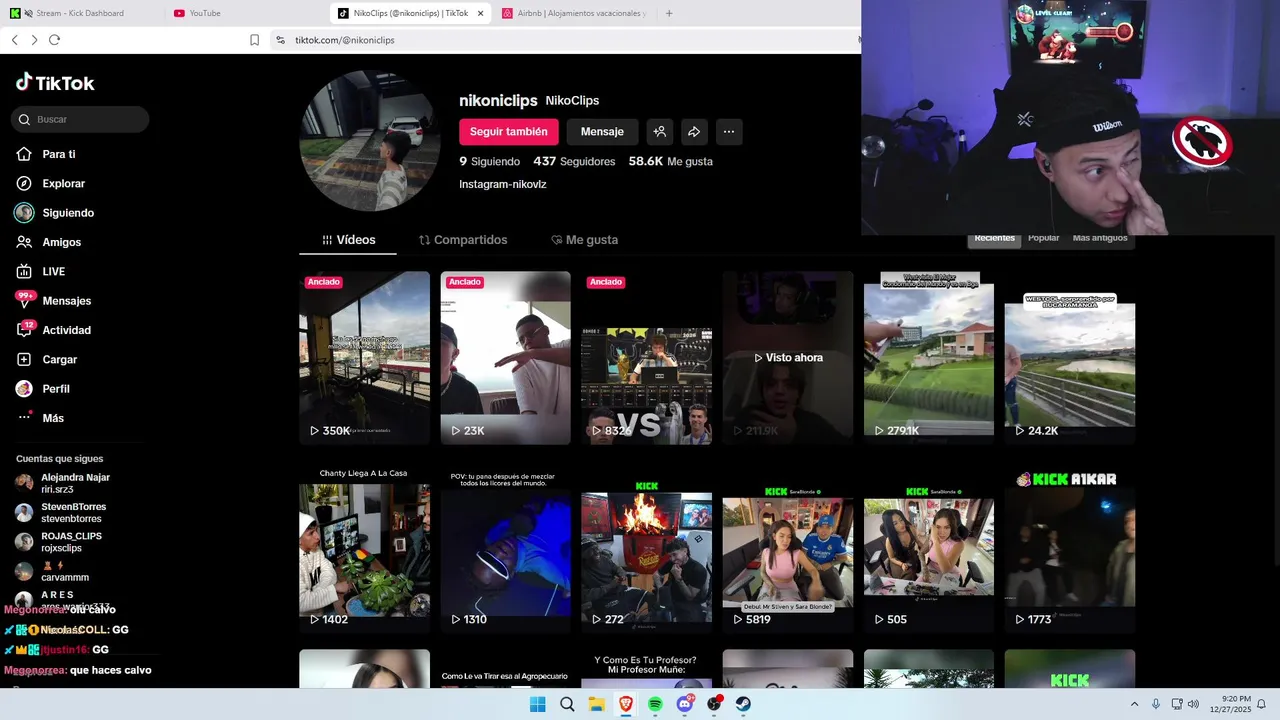Viewport: 1280px width, 720px height.
Task: Open video with 279.1K views
Action: tap(929, 358)
